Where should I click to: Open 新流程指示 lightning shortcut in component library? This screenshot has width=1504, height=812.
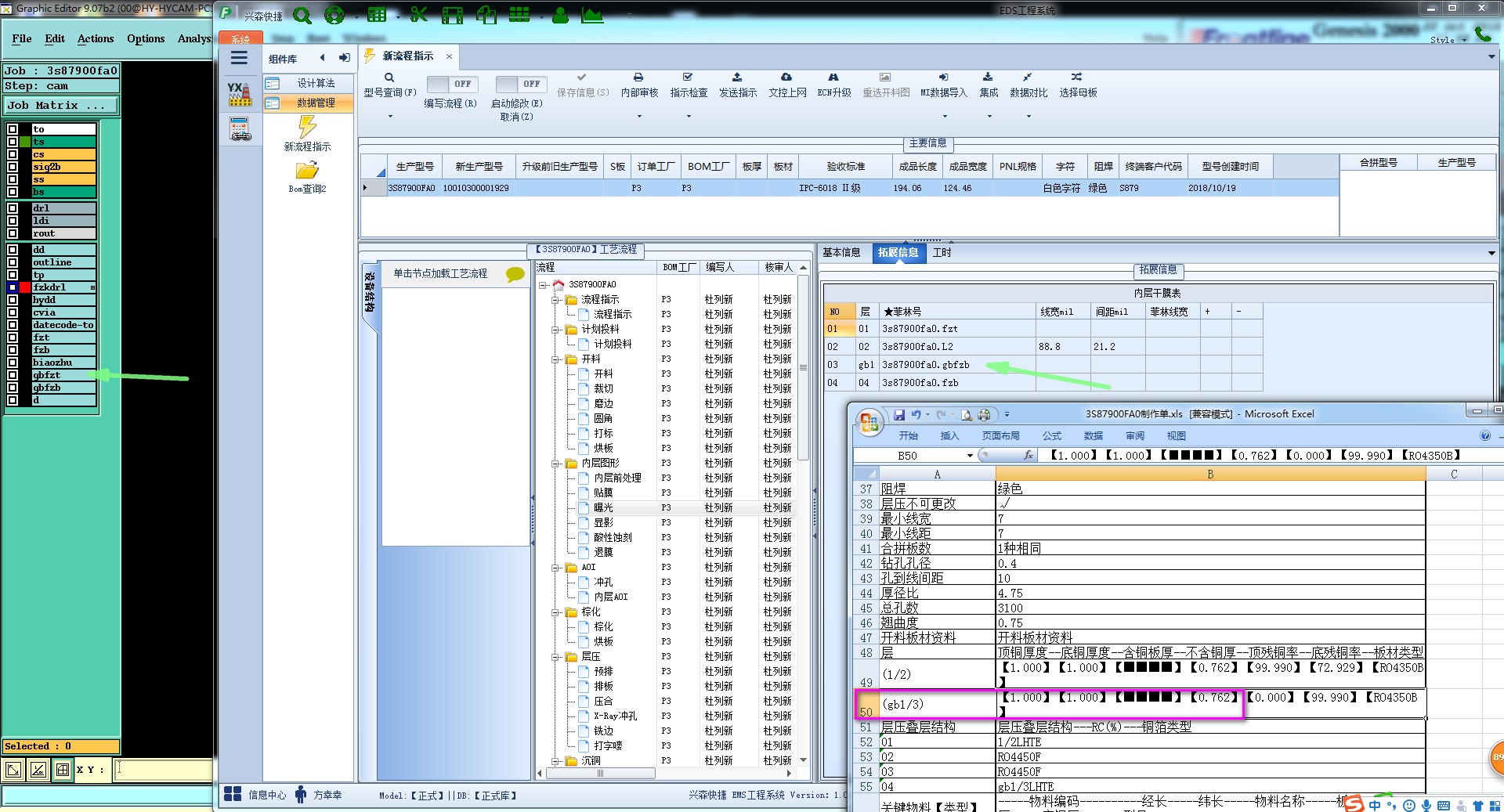point(307,133)
